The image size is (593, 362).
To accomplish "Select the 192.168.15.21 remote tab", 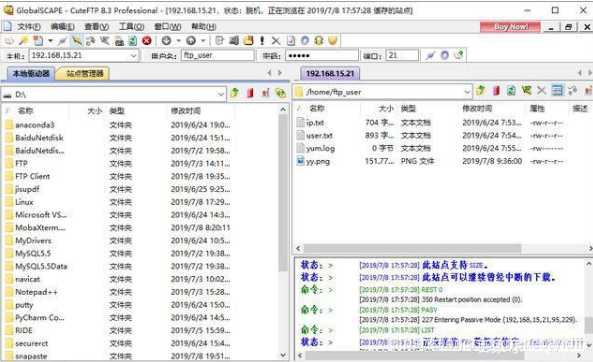I will 330,73.
